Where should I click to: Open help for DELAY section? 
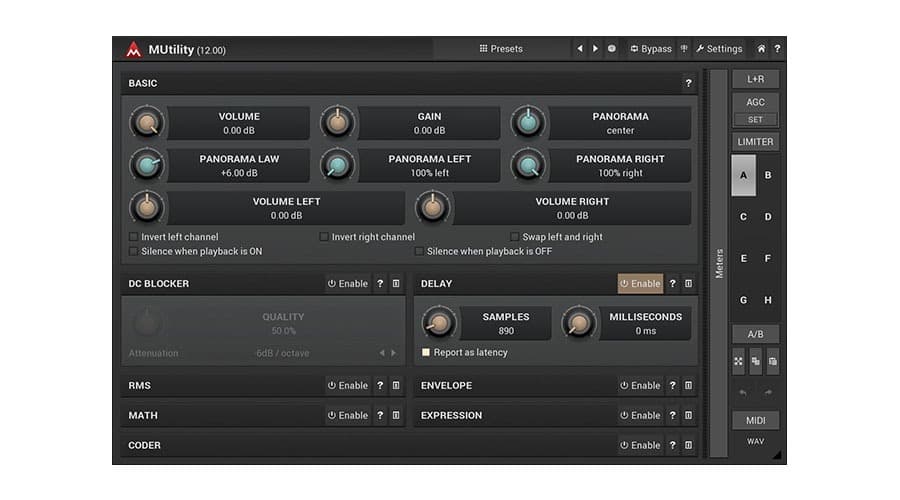point(673,284)
